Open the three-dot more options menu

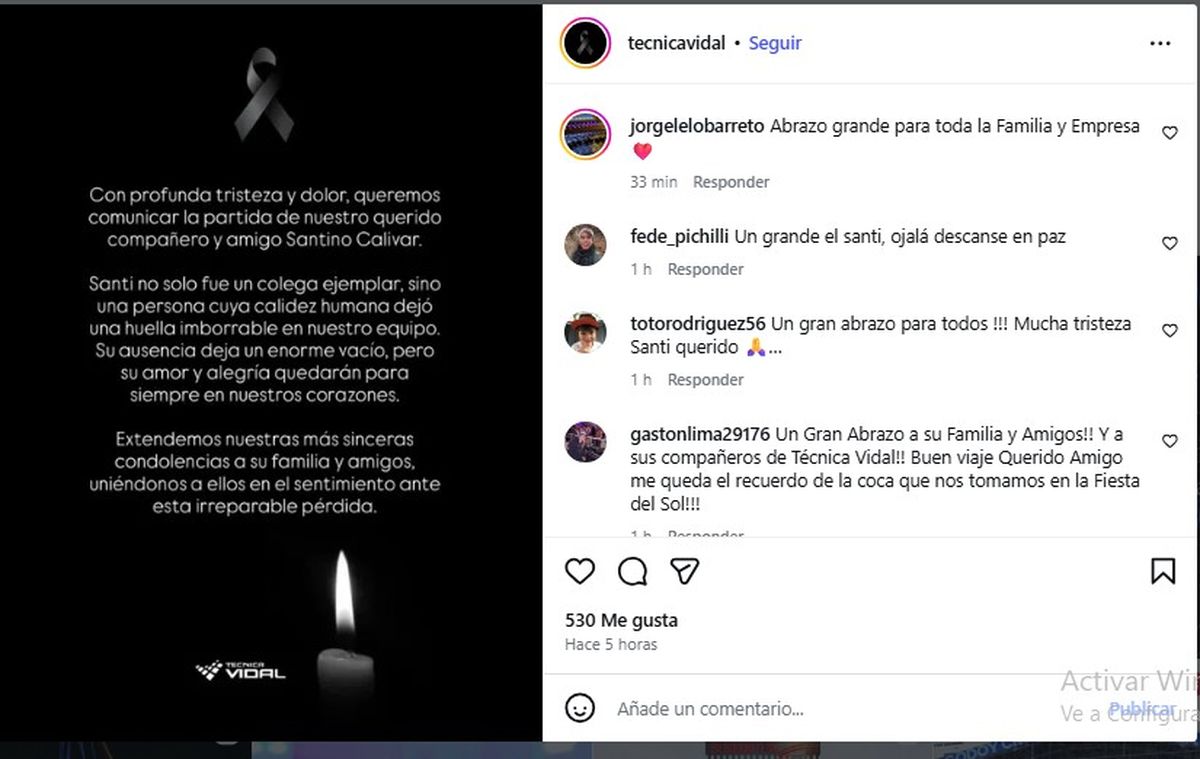(x=1160, y=43)
